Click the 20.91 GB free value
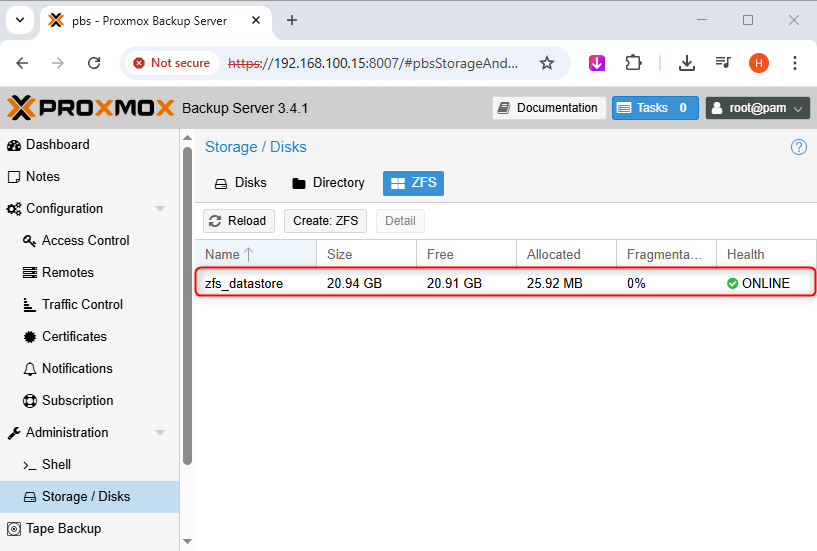This screenshot has height=551, width=817. click(x=454, y=284)
